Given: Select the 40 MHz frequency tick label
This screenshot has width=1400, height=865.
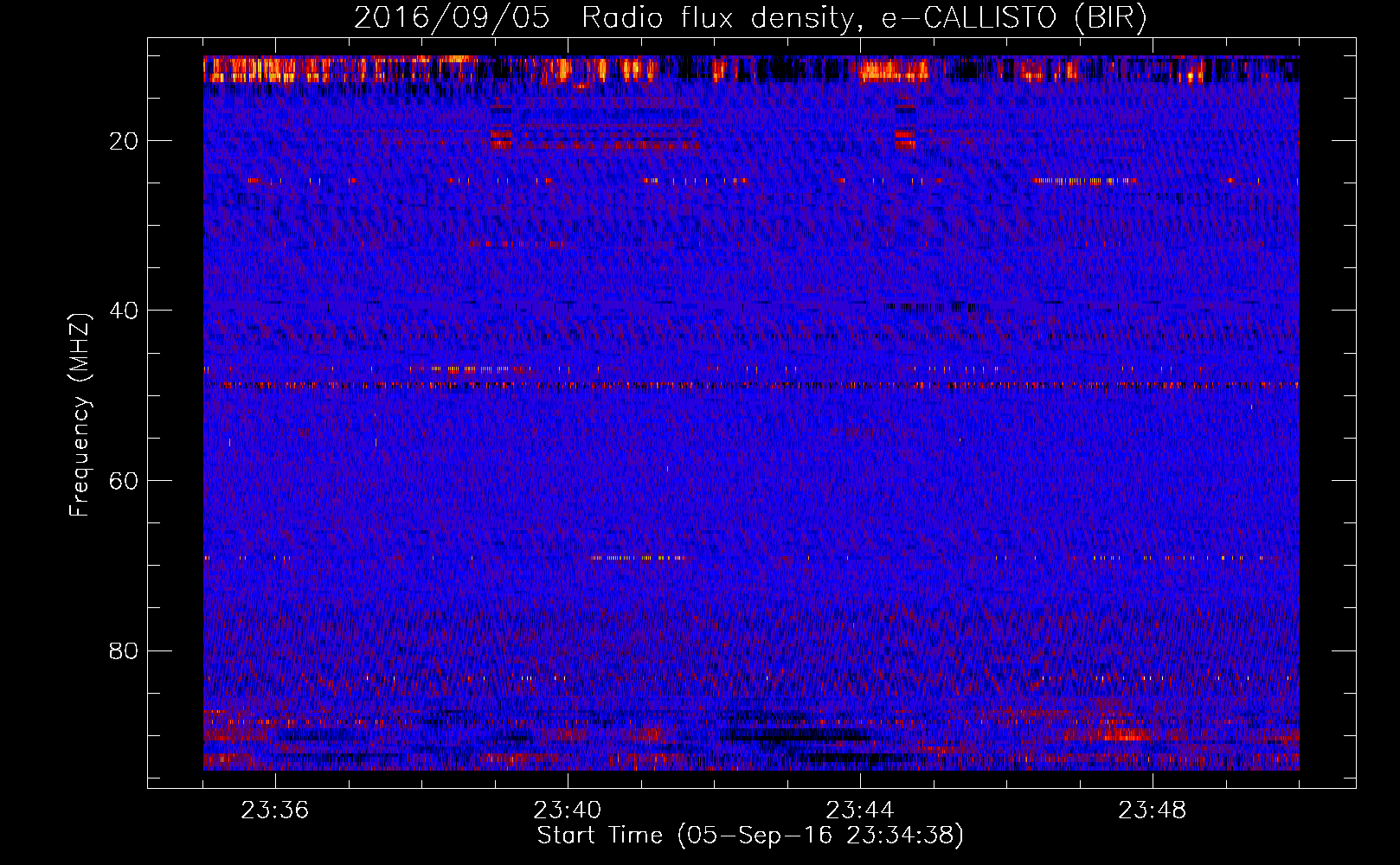Looking at the screenshot, I should 124,311.
